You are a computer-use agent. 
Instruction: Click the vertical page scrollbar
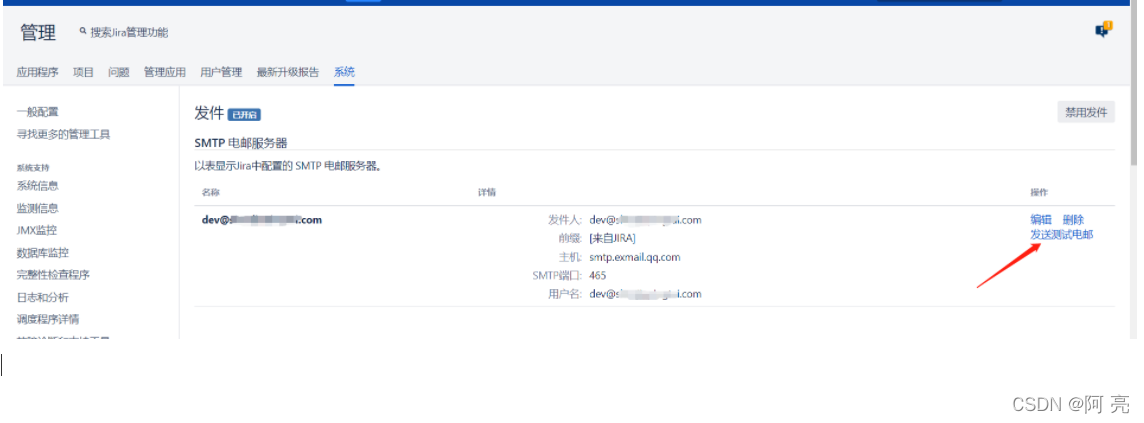(1134, 85)
